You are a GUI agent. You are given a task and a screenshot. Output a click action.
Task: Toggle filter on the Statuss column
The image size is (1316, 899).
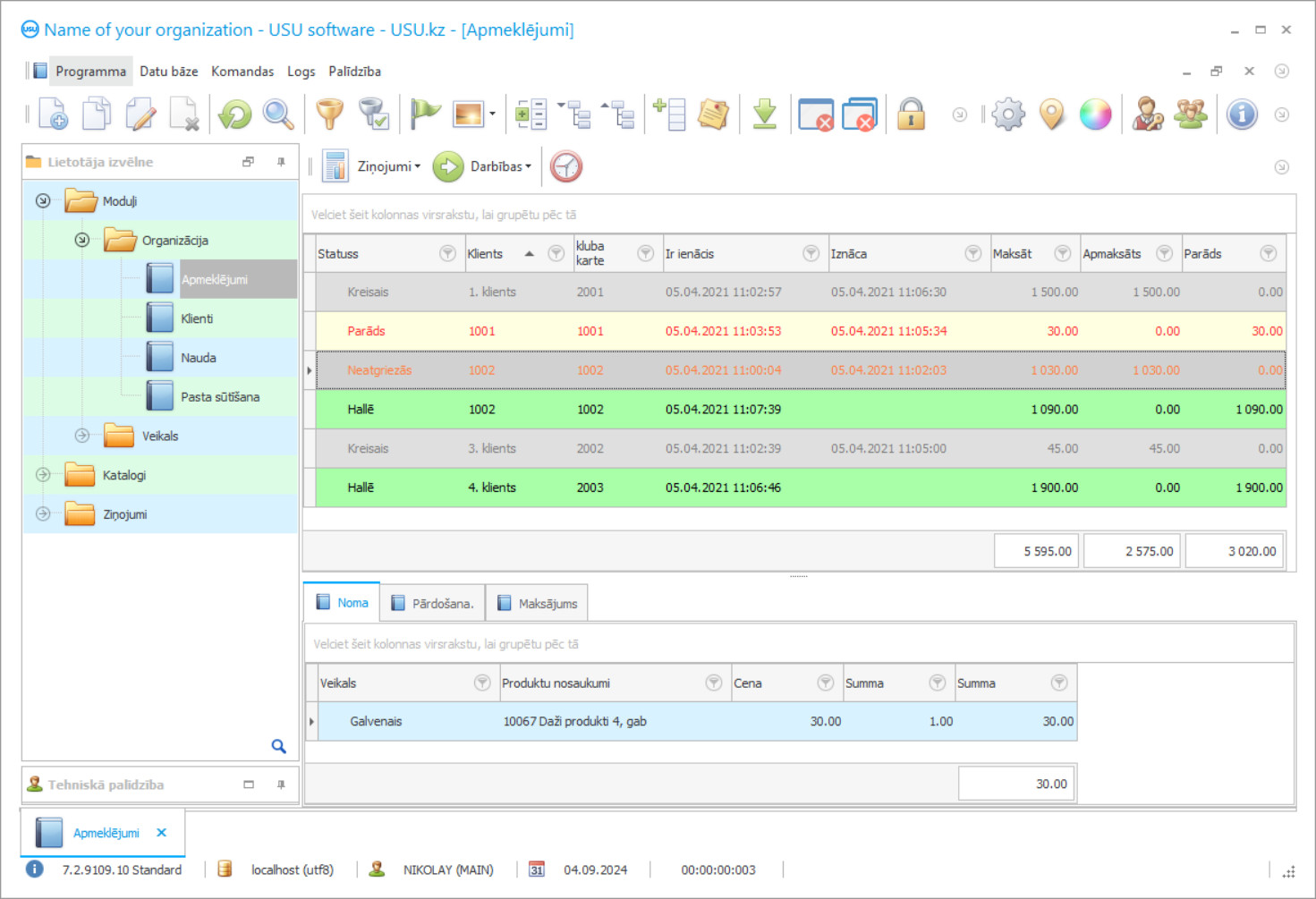(447, 254)
